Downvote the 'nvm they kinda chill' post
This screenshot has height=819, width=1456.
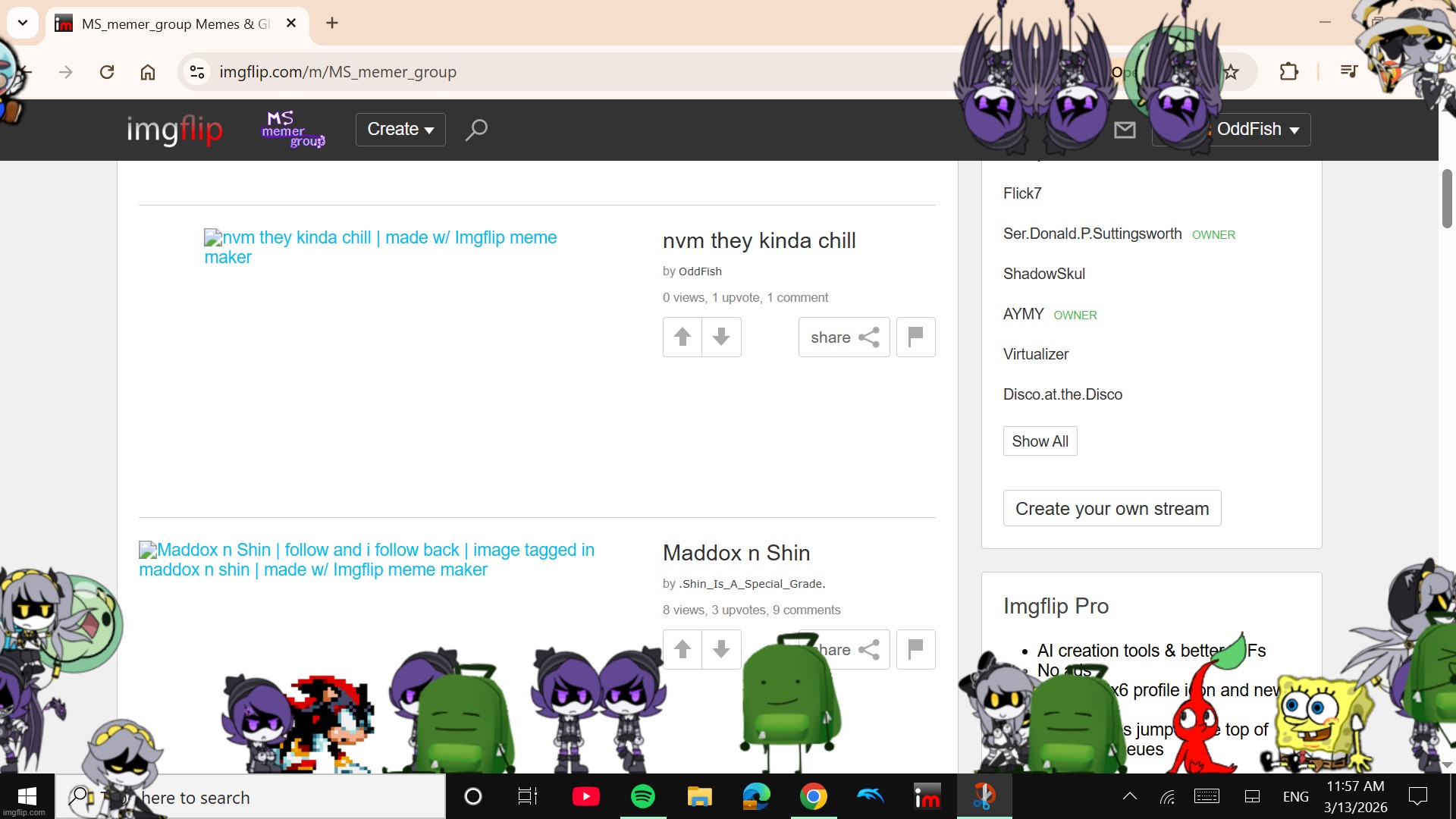pyautogui.click(x=721, y=337)
